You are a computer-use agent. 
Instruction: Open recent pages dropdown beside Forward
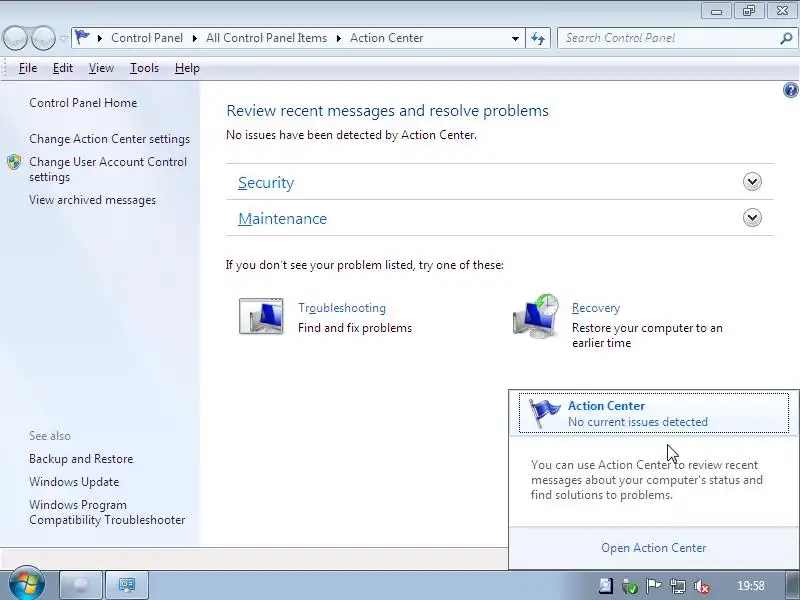[64, 38]
